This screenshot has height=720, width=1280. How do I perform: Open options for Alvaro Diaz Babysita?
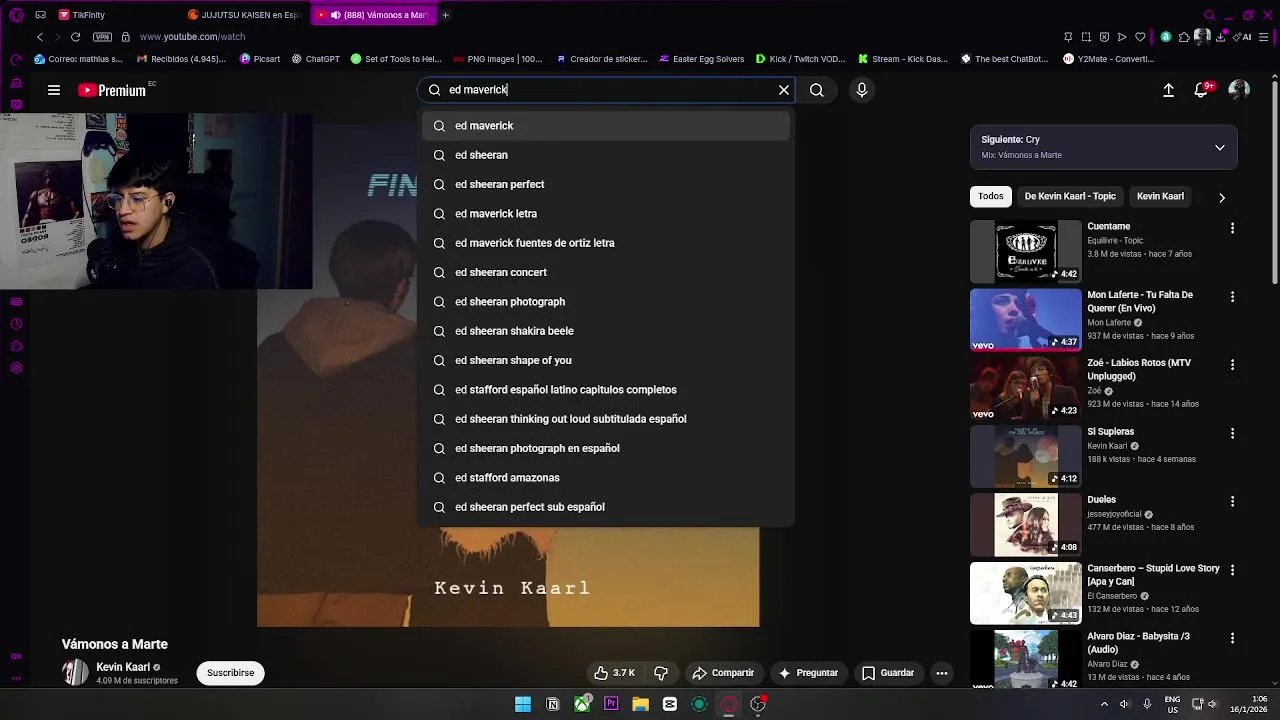(x=1232, y=638)
